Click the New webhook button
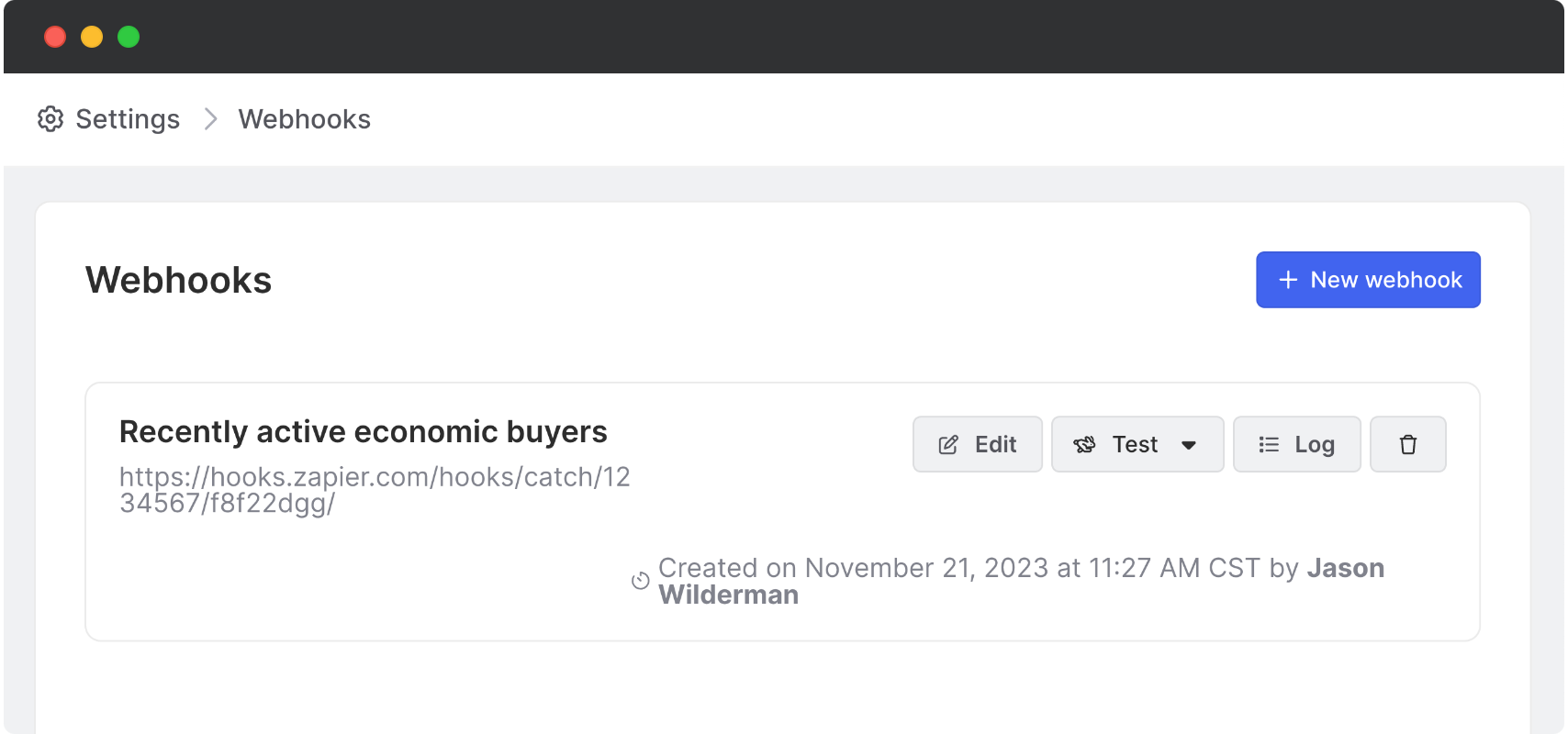The image size is (1568, 734). pyautogui.click(x=1367, y=280)
